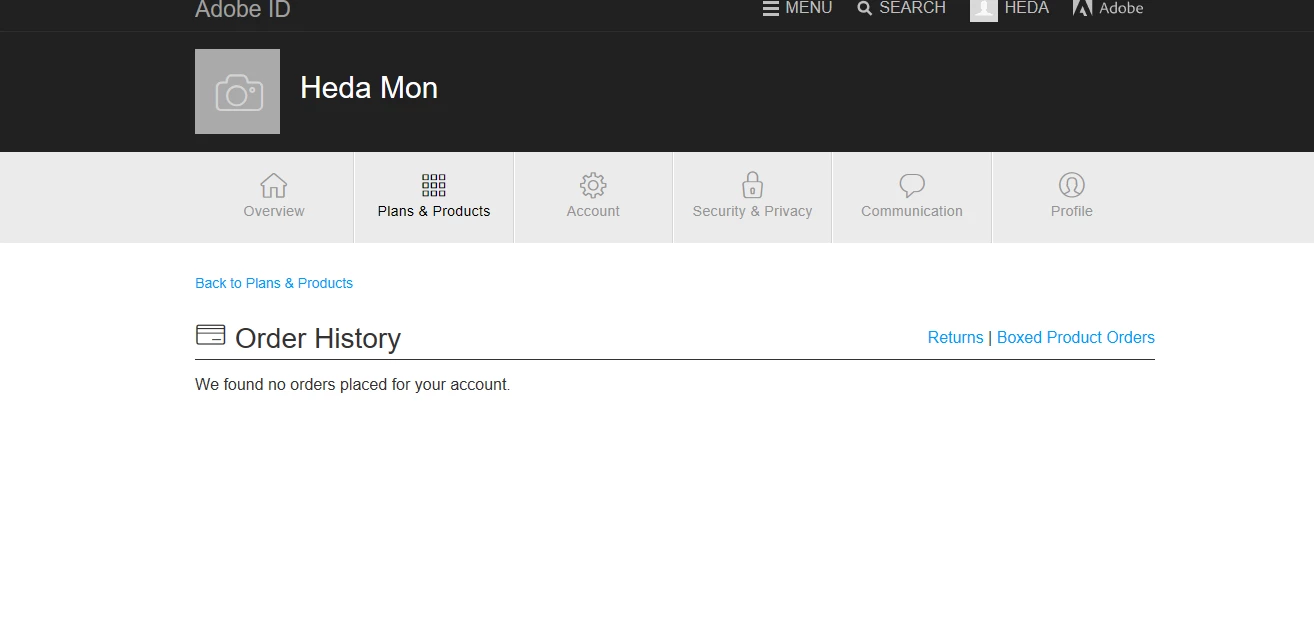The image size is (1314, 630).
Task: Open the Returns link
Action: 956,337
